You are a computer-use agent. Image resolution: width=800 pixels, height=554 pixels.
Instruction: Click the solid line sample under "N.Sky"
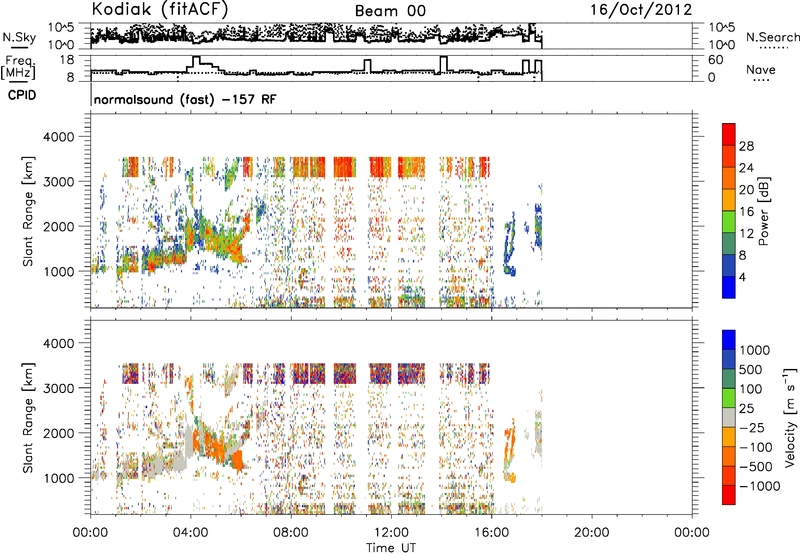point(19,48)
